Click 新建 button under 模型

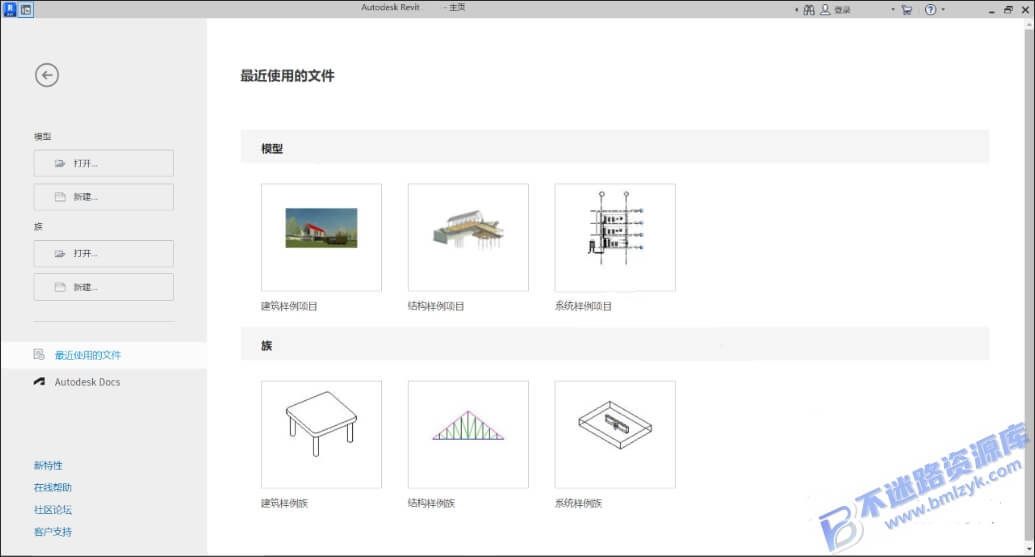click(104, 197)
